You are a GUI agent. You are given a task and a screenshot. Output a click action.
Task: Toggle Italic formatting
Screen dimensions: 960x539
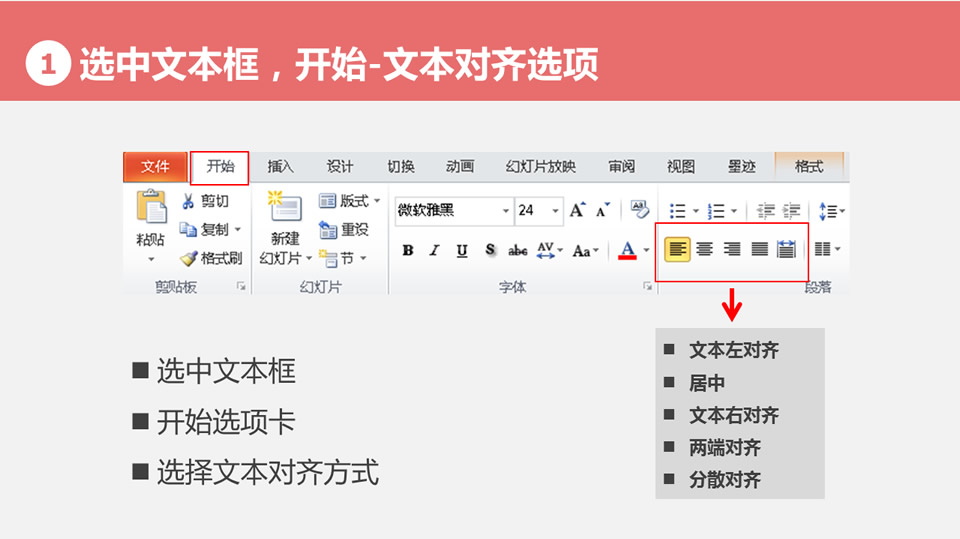tap(435, 250)
